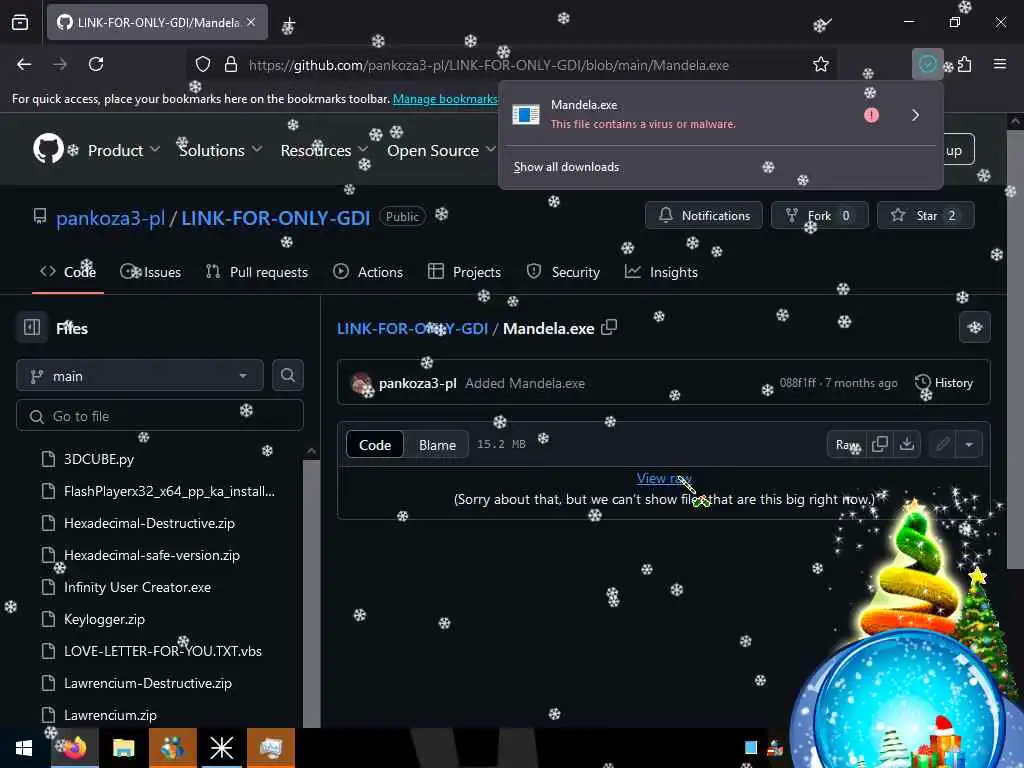Click the Windows Start button
The image size is (1024, 768).
tap(24, 747)
